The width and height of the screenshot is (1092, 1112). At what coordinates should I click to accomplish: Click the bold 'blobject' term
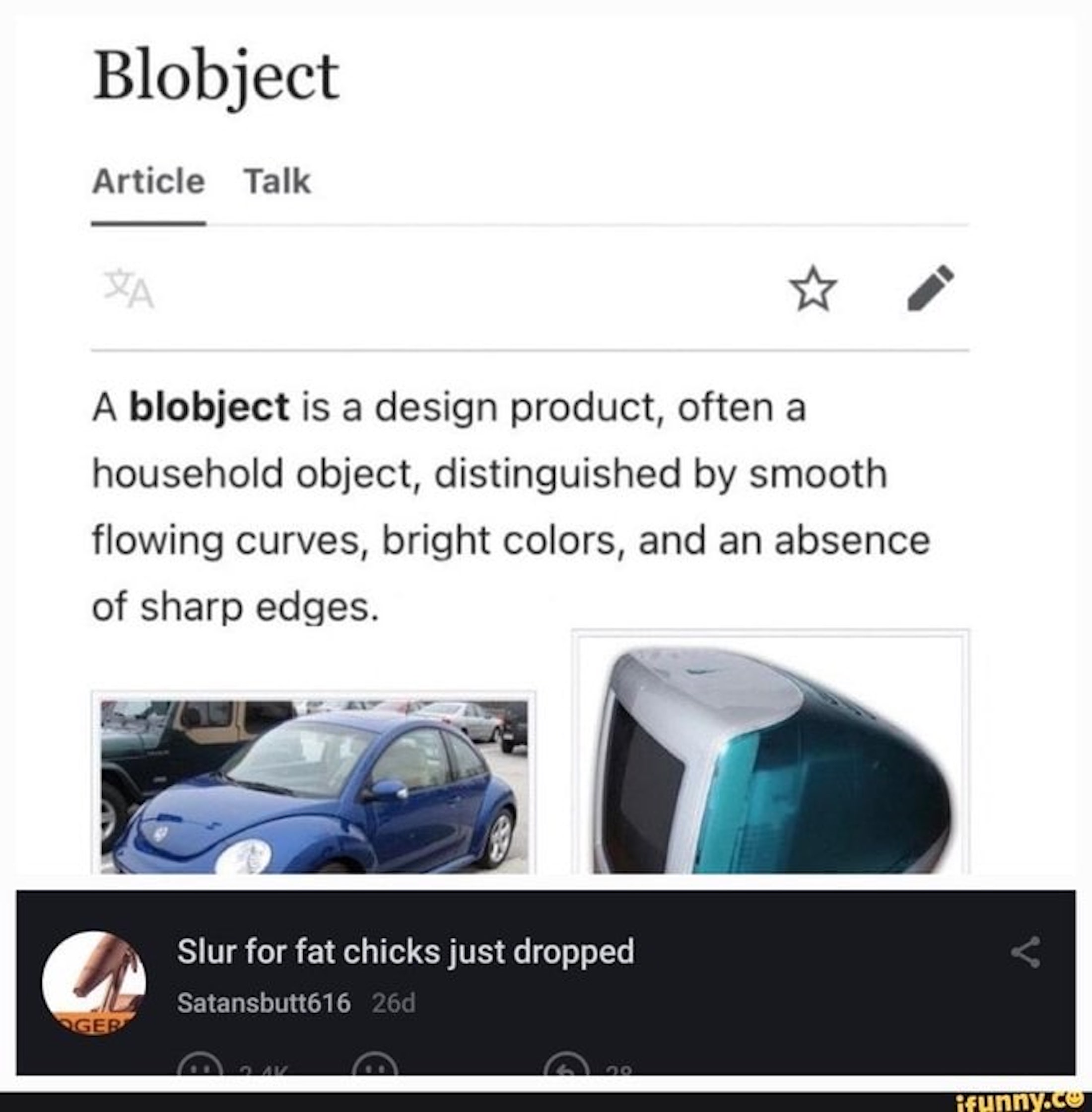209,408
